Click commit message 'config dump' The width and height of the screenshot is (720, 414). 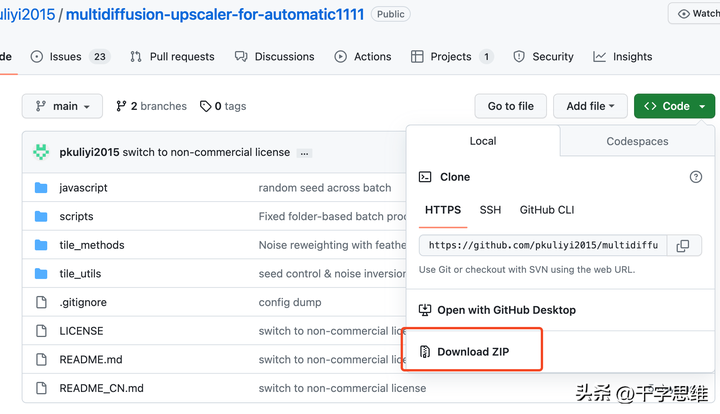tap(290, 302)
